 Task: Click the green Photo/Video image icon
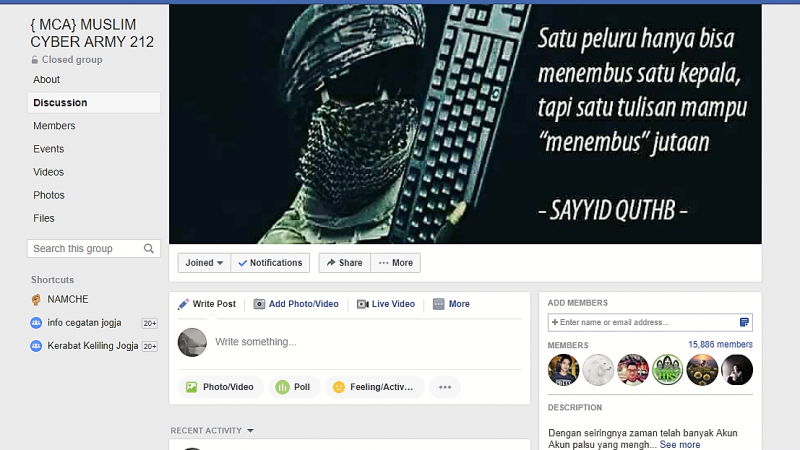(191, 387)
